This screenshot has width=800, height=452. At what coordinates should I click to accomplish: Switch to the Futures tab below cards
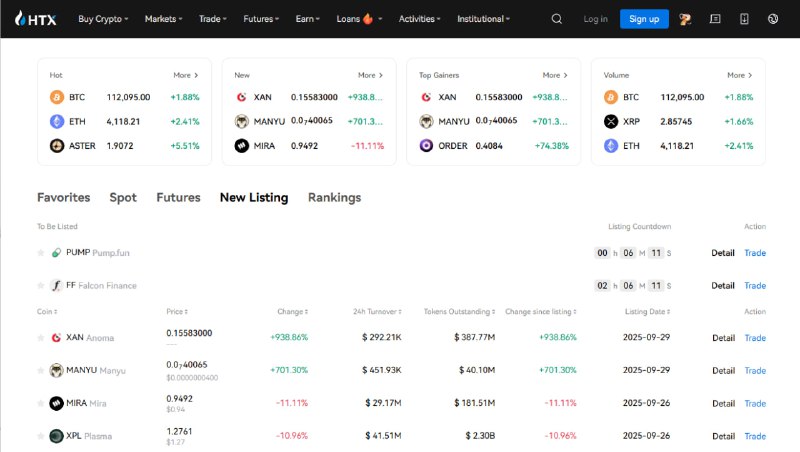[x=179, y=197]
